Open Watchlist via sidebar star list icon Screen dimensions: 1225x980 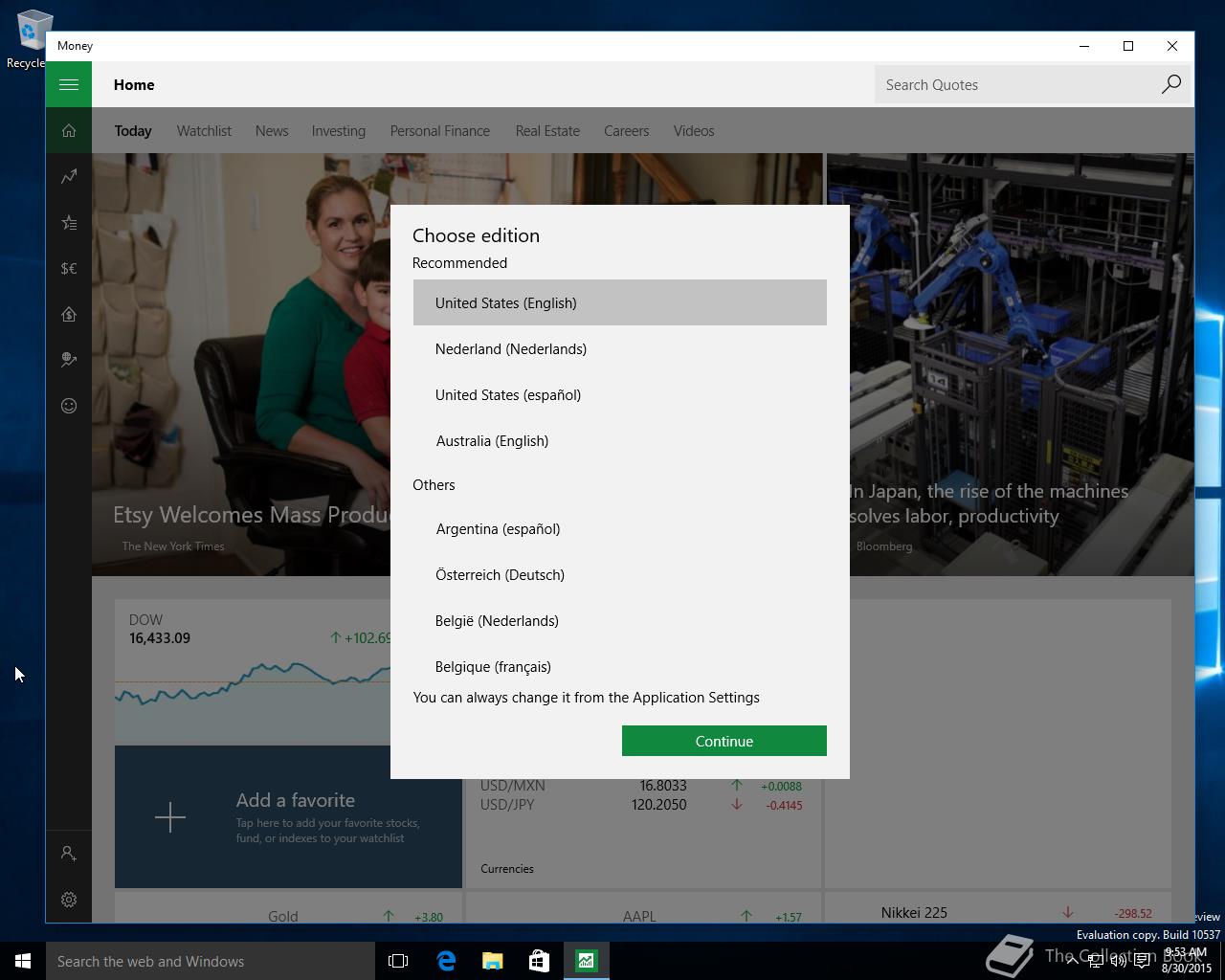point(69,222)
